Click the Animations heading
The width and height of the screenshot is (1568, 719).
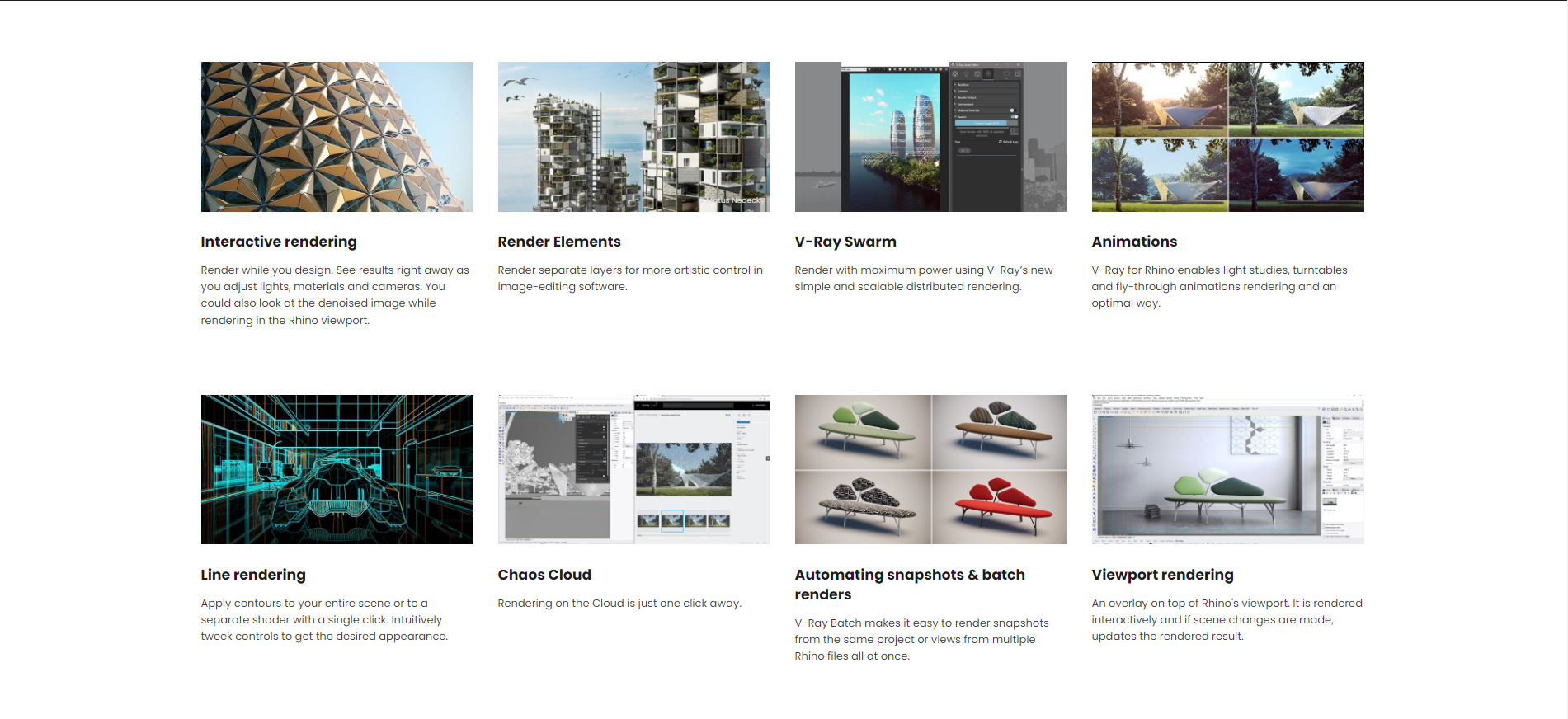tap(1134, 242)
